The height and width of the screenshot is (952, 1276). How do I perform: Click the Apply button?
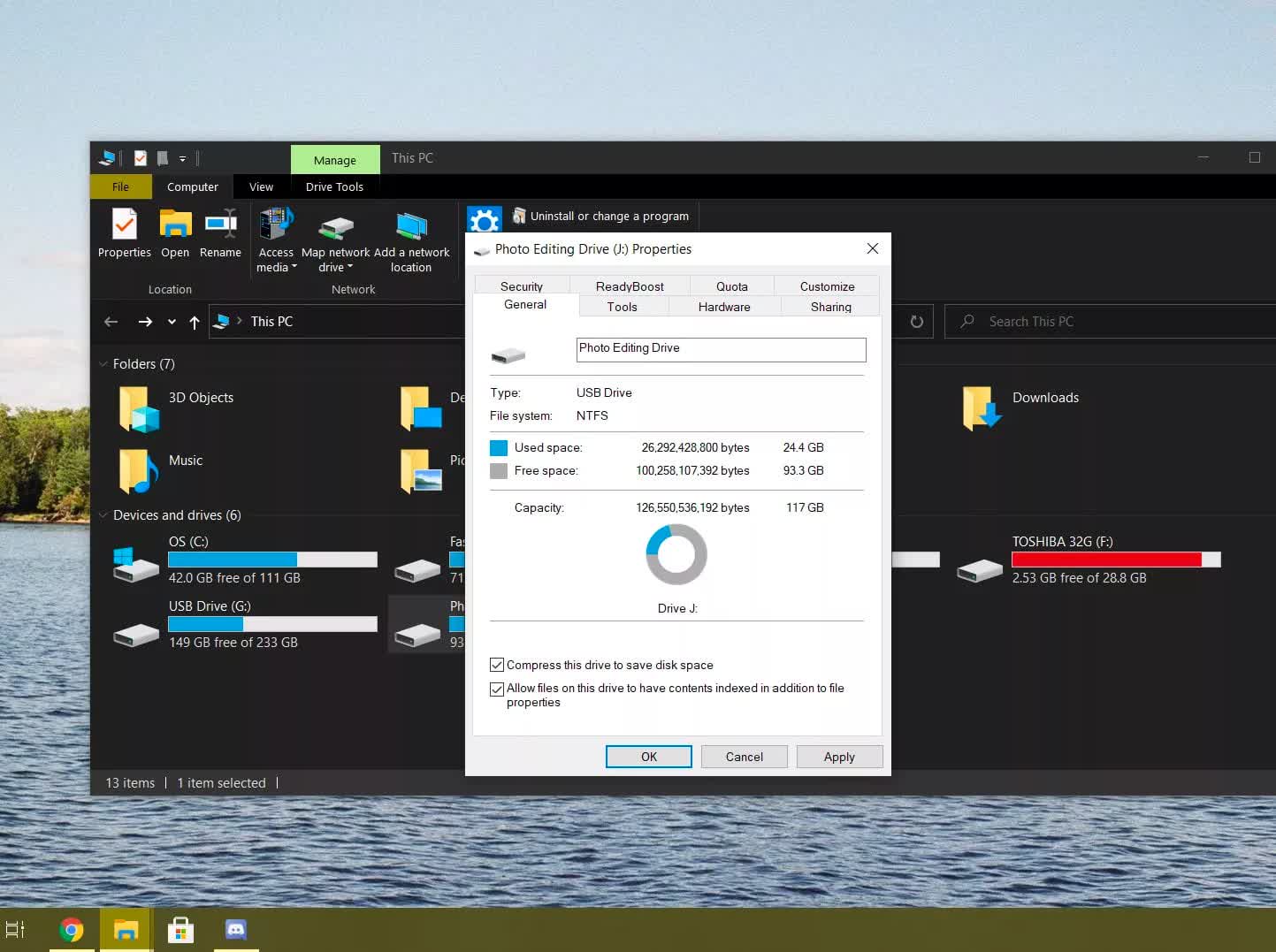838,757
